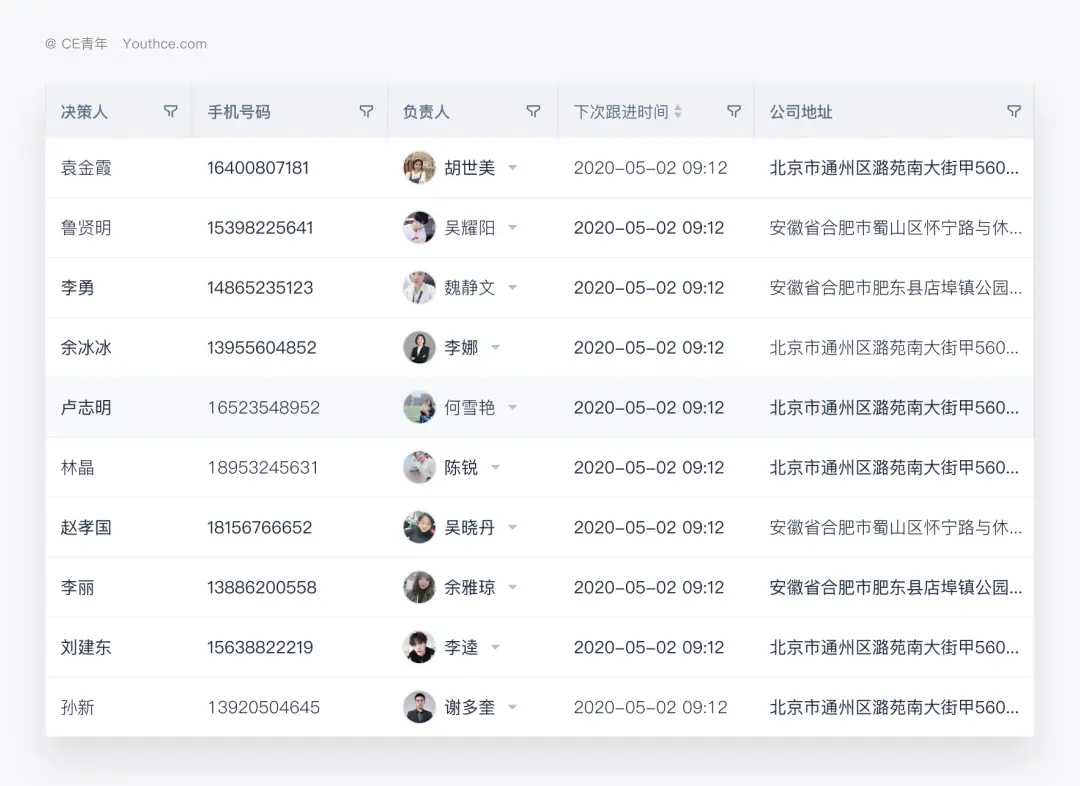Viewport: 1080px width, 786px height.
Task: Click phone number 13955604852
Action: 262,347
